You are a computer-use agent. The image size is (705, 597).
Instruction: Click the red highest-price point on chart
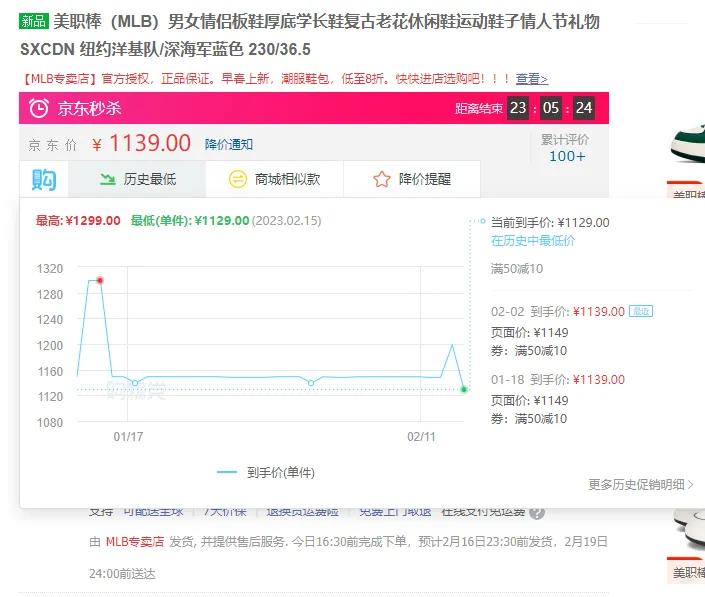click(100, 281)
